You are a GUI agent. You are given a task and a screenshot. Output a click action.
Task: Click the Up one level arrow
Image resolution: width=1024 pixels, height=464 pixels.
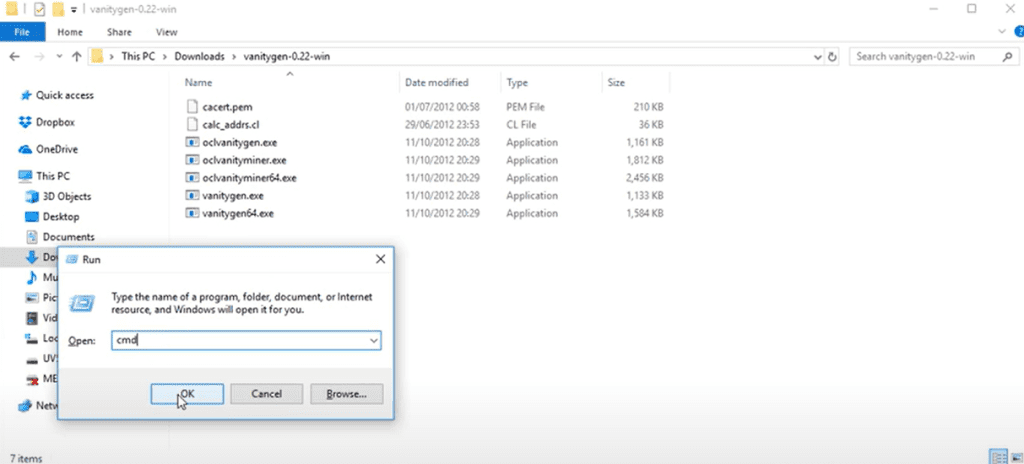pyautogui.click(x=75, y=56)
